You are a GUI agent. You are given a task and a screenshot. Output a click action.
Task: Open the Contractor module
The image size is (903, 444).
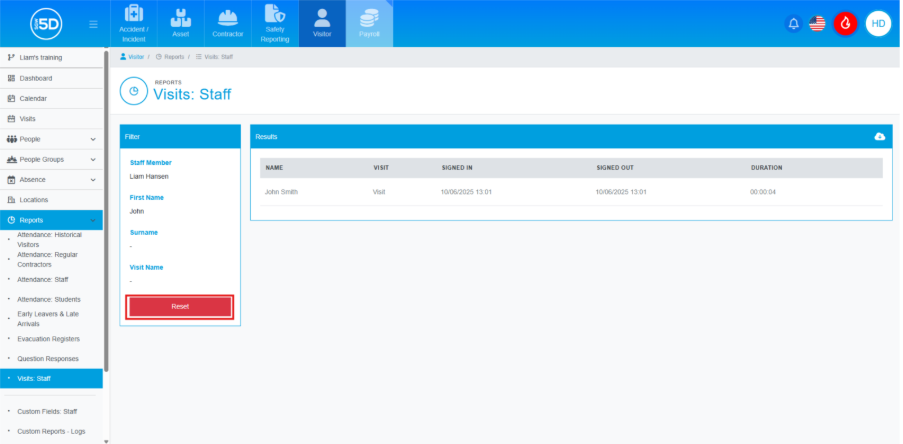(x=227, y=24)
